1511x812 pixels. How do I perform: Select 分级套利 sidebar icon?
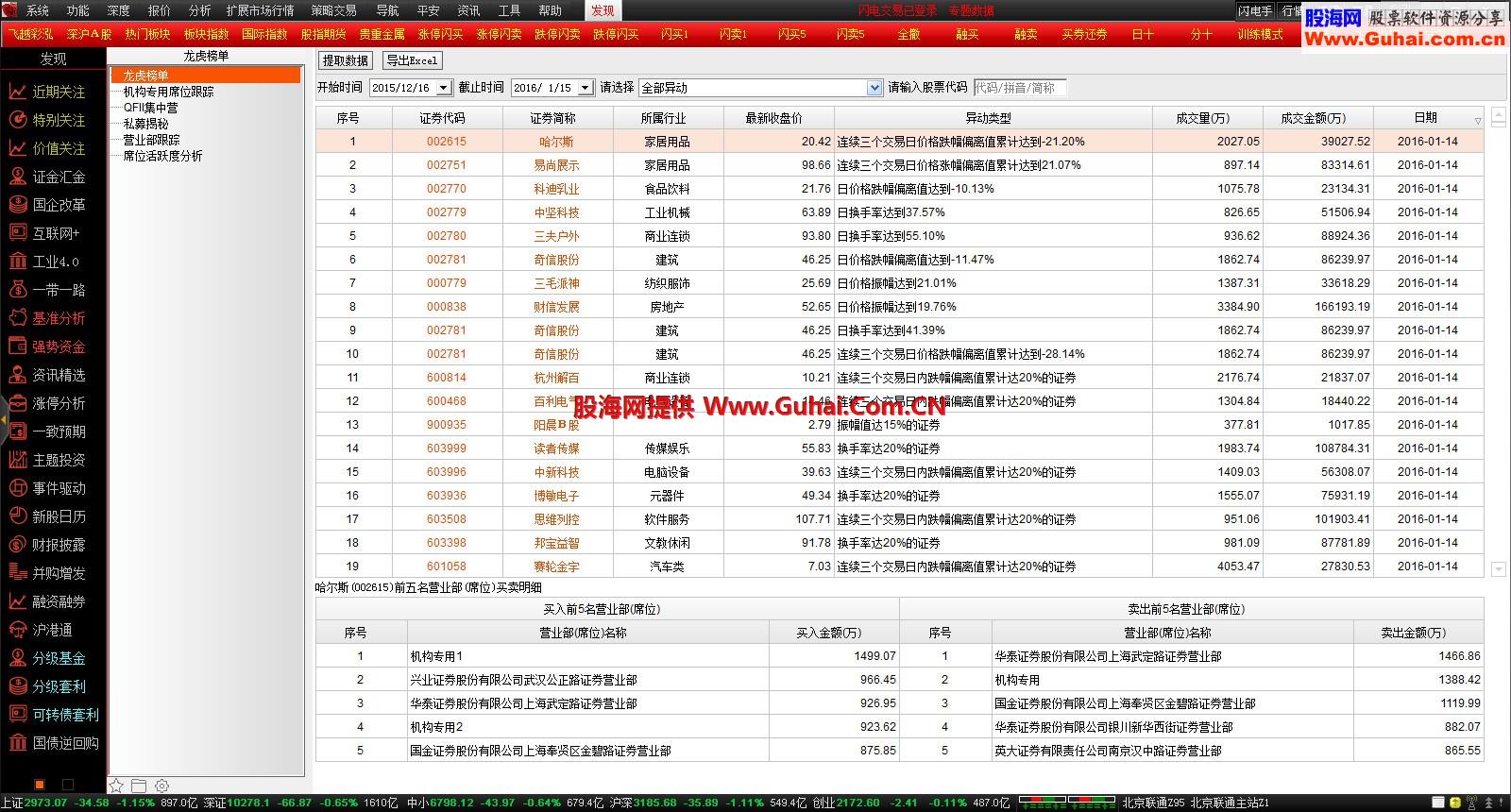pyautogui.click(x=17, y=686)
